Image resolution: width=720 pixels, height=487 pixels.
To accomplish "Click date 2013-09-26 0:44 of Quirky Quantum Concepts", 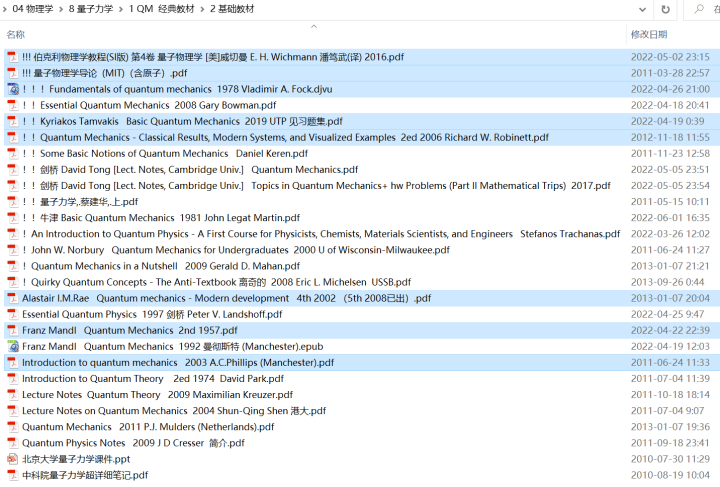I will click(x=667, y=282).
